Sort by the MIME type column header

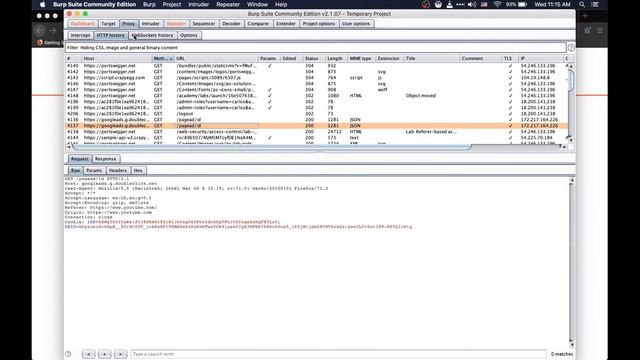pyautogui.click(x=361, y=58)
